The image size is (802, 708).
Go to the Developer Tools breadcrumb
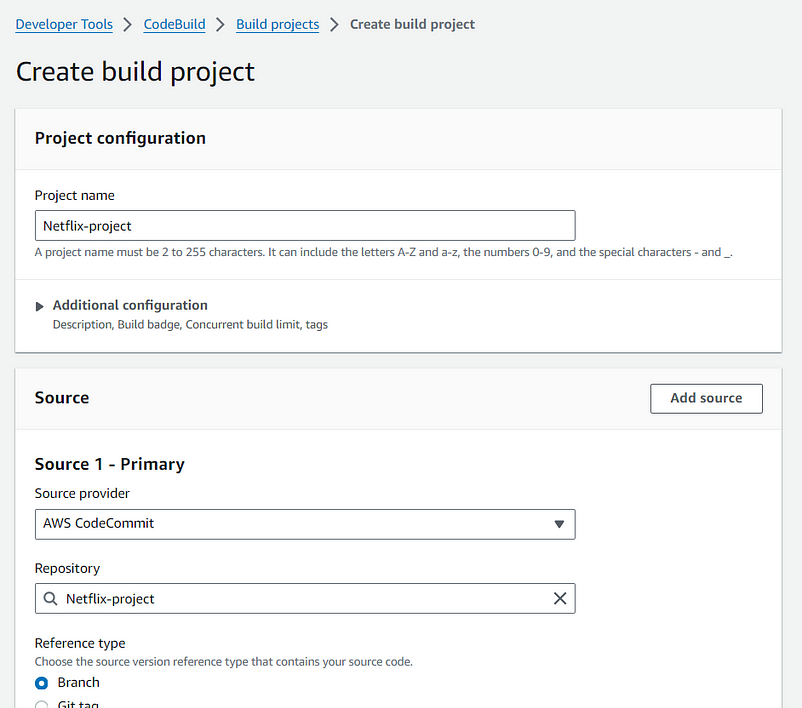pos(64,25)
